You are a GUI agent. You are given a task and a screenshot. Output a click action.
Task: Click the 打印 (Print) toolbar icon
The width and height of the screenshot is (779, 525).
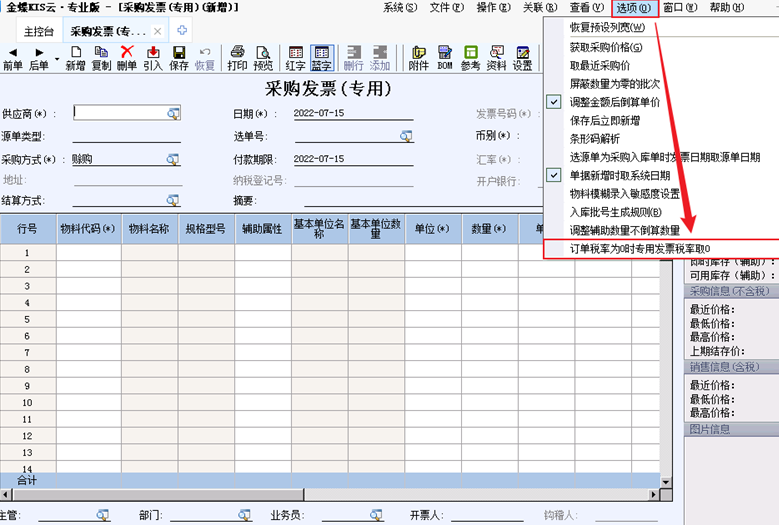tap(237, 58)
